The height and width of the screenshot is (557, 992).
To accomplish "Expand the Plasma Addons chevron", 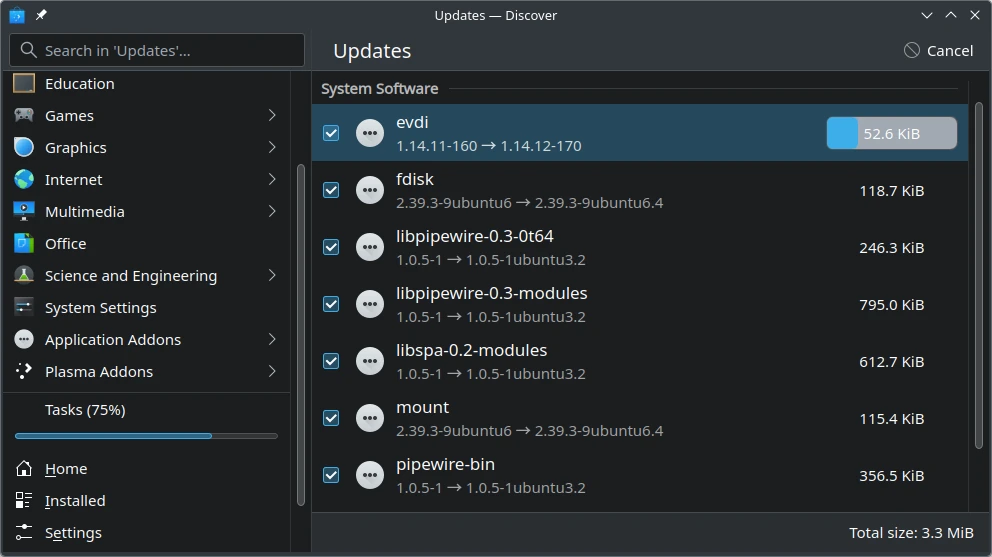I will click(272, 372).
